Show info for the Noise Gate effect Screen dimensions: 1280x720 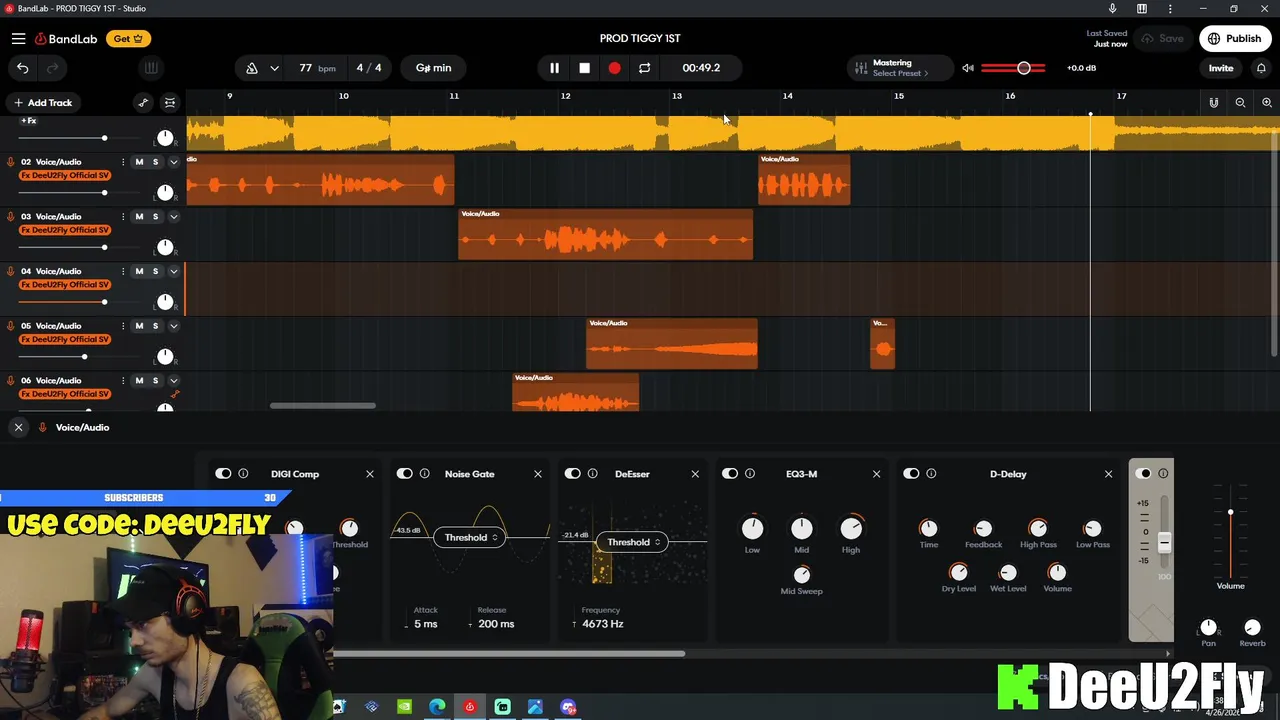(425, 474)
